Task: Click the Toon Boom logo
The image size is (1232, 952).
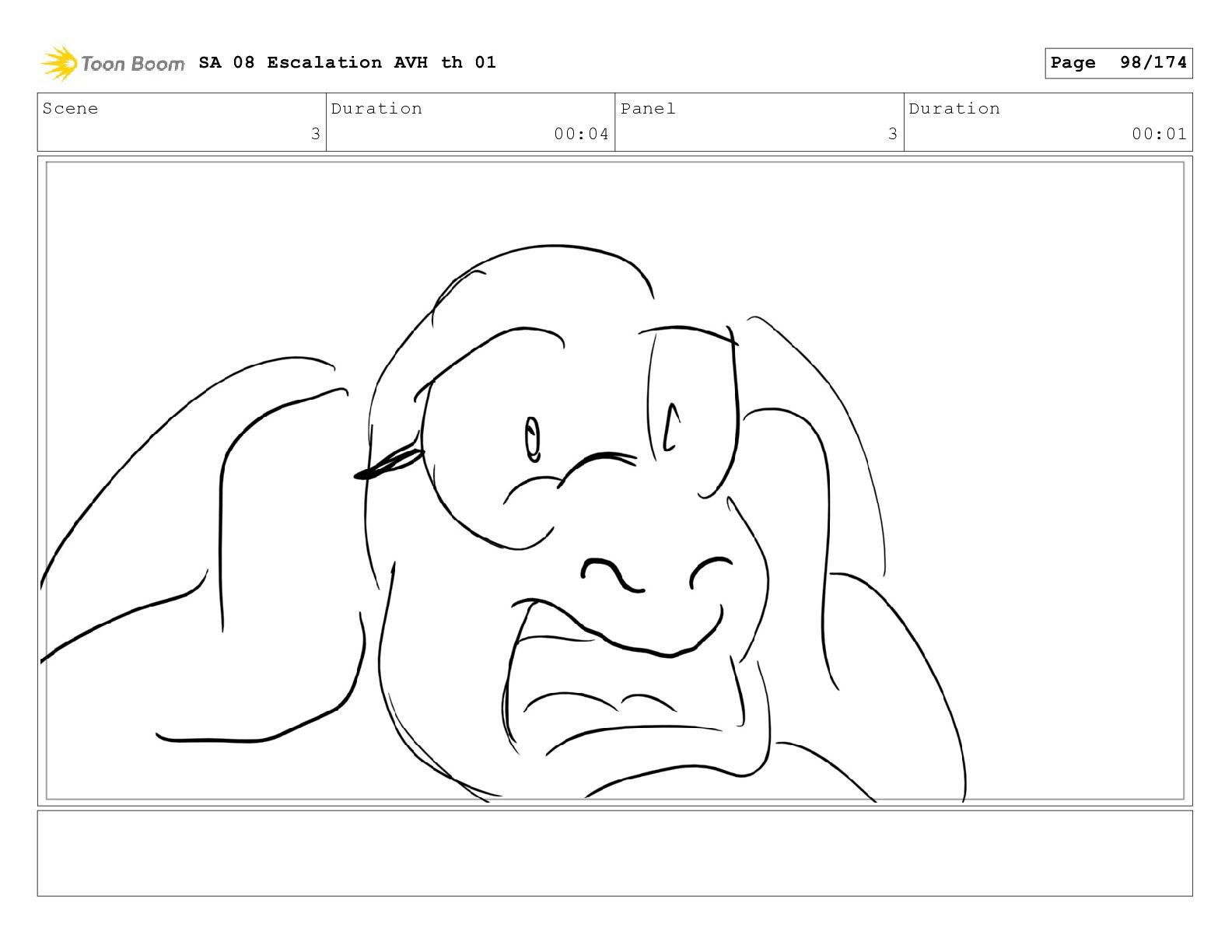Action: (x=113, y=63)
